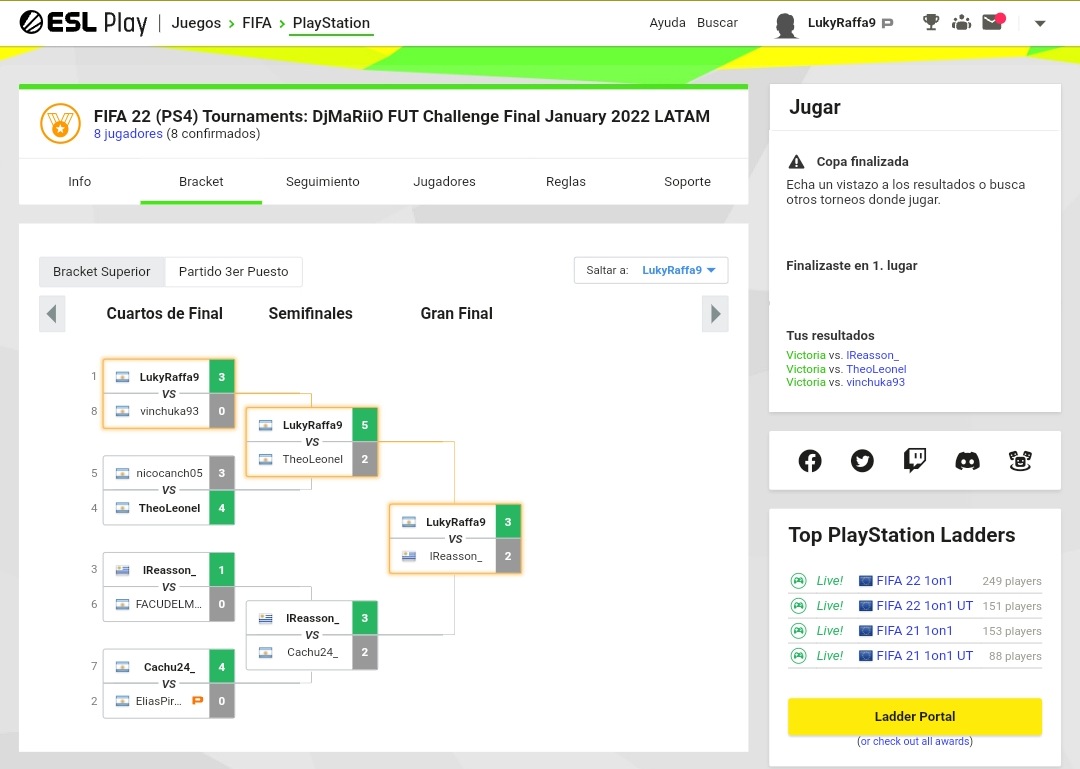
Task: Click the tournament gold medal icon
Action: (61, 123)
